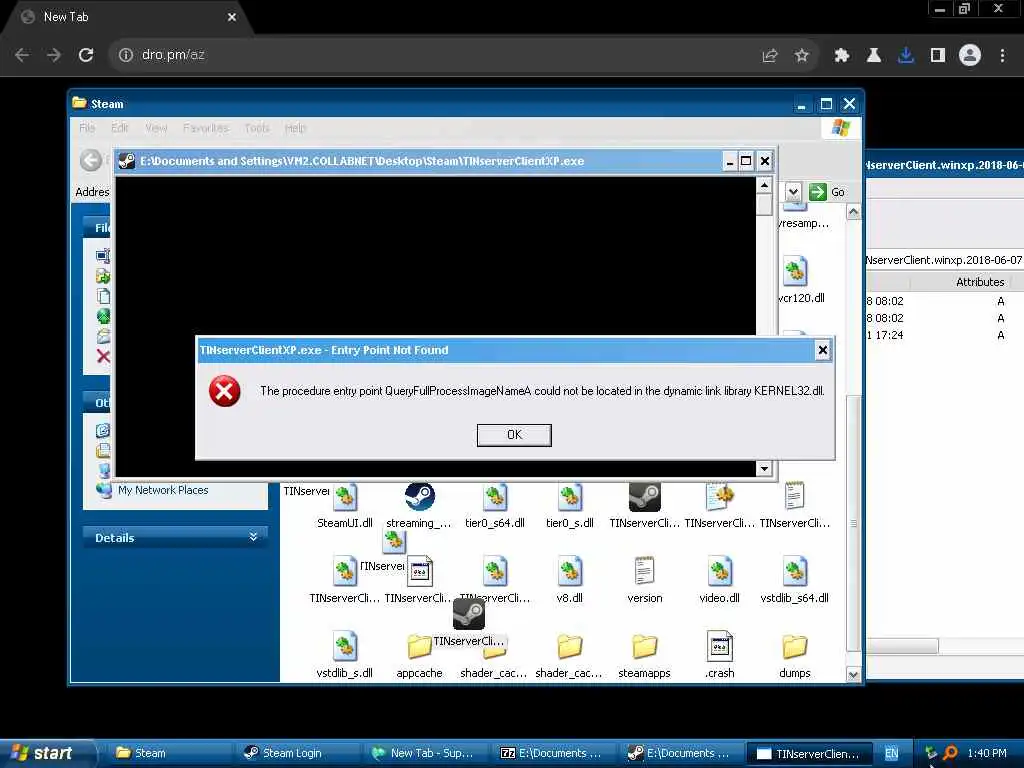Open the Explorer address dropdown arrow

(793, 192)
